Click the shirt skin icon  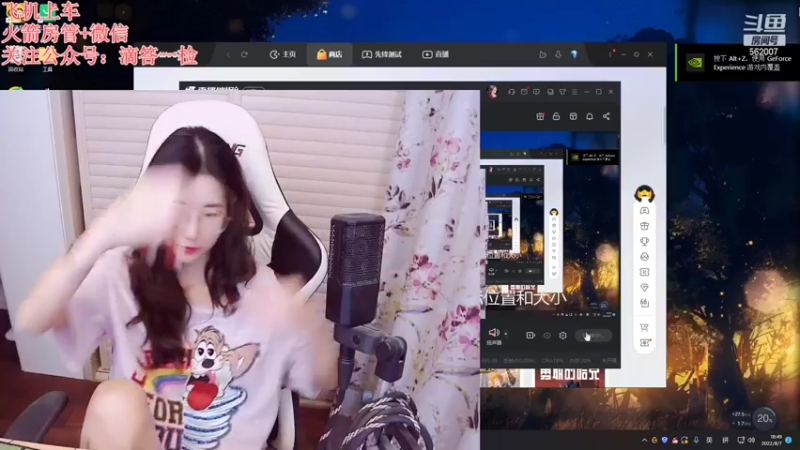click(562, 92)
